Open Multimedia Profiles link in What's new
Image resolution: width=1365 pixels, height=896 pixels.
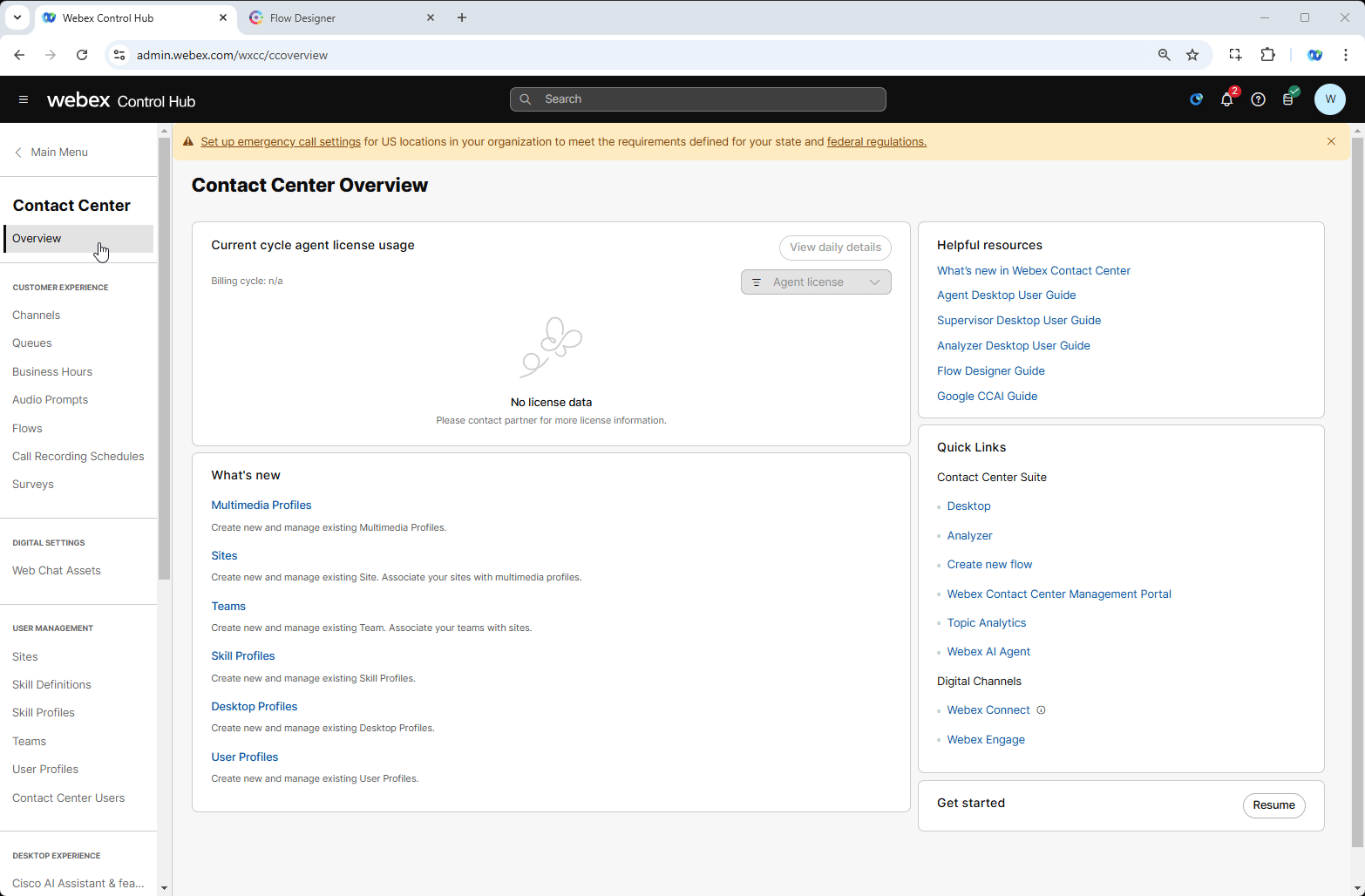[261, 506]
